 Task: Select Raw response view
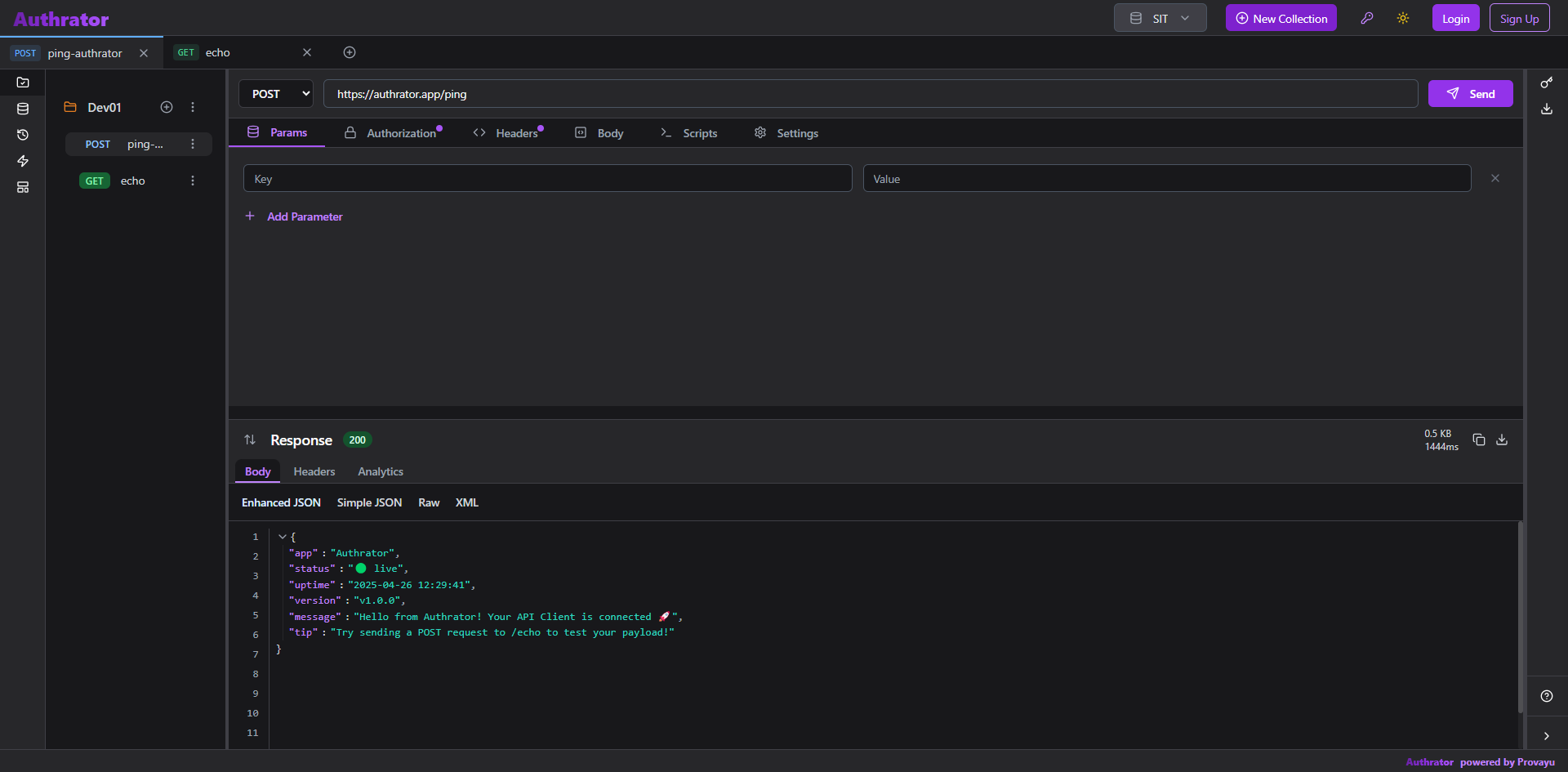point(429,502)
